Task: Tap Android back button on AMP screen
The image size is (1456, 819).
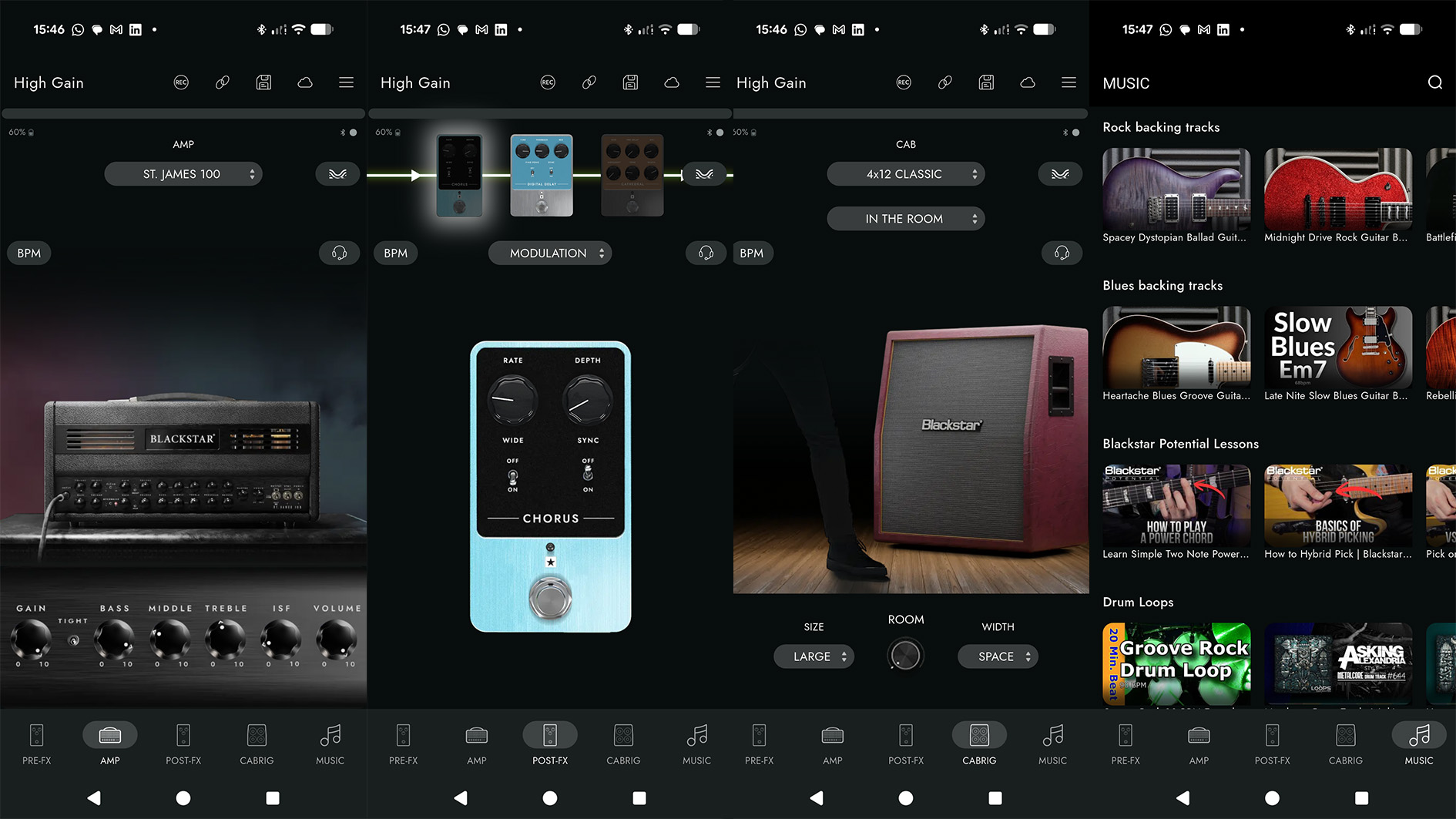Action: (94, 798)
